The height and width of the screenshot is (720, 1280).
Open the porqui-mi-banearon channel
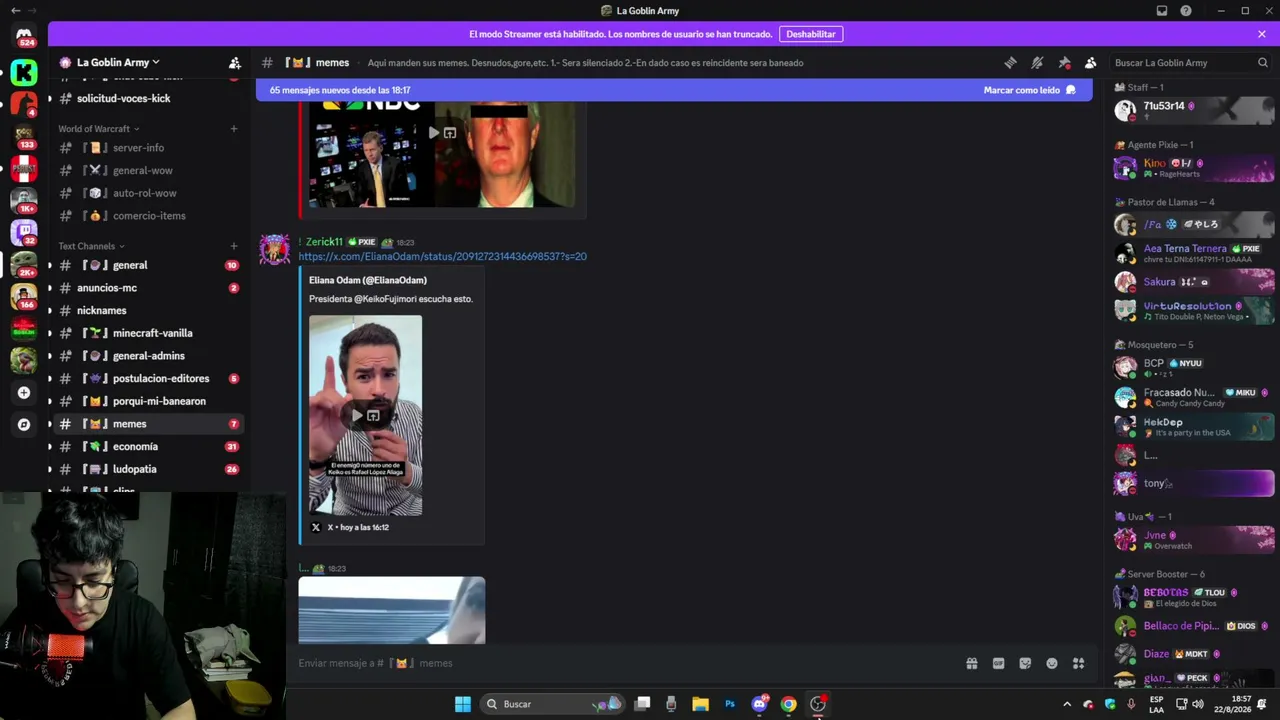150,401
